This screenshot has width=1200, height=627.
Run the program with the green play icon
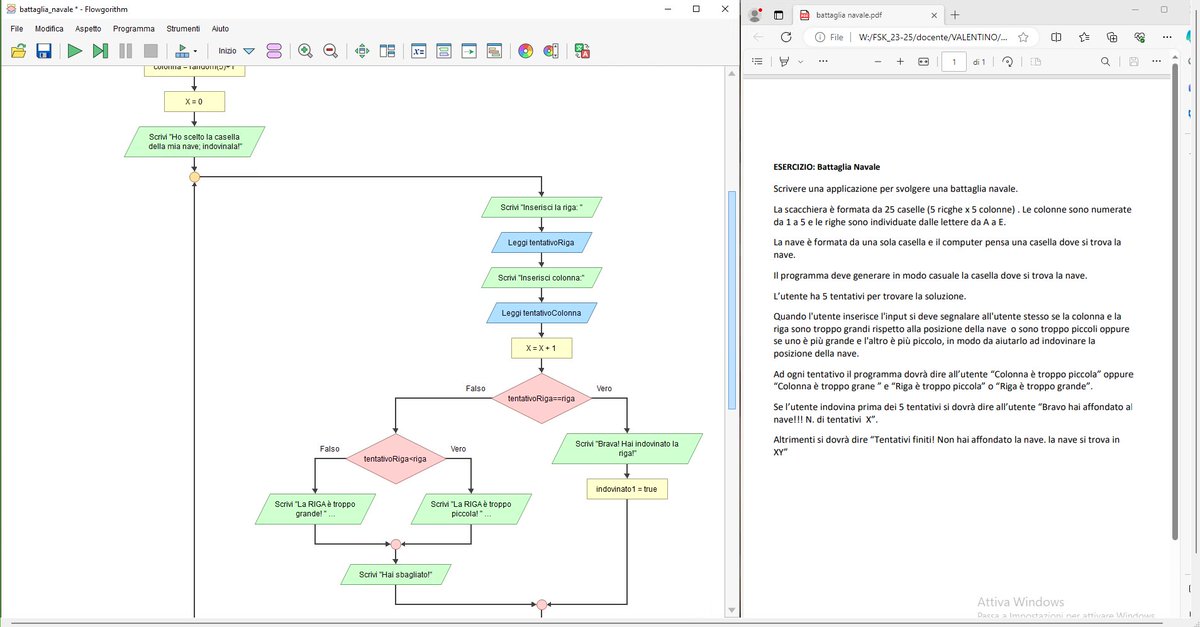(x=75, y=51)
